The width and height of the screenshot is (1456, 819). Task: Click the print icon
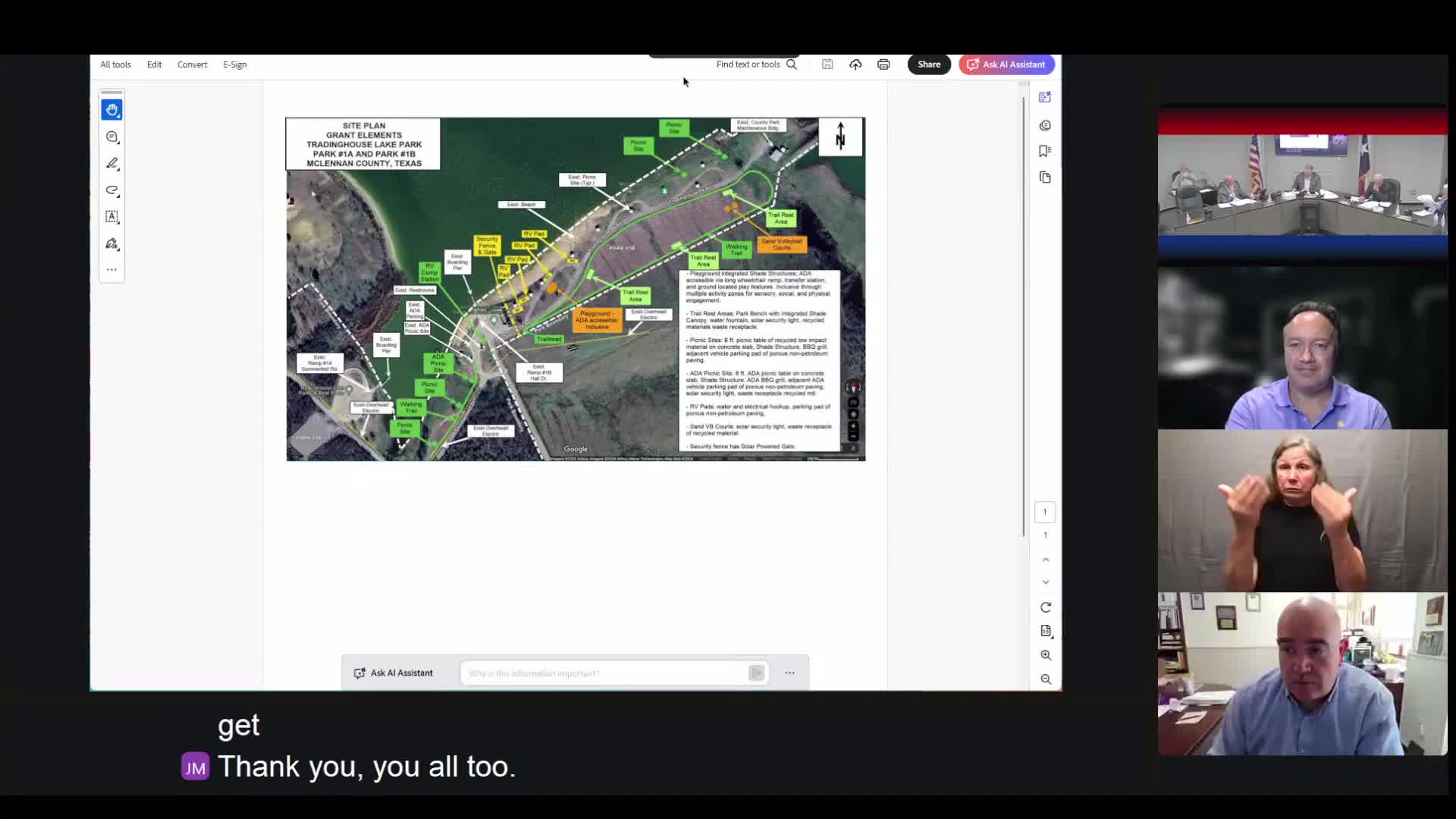coord(883,64)
